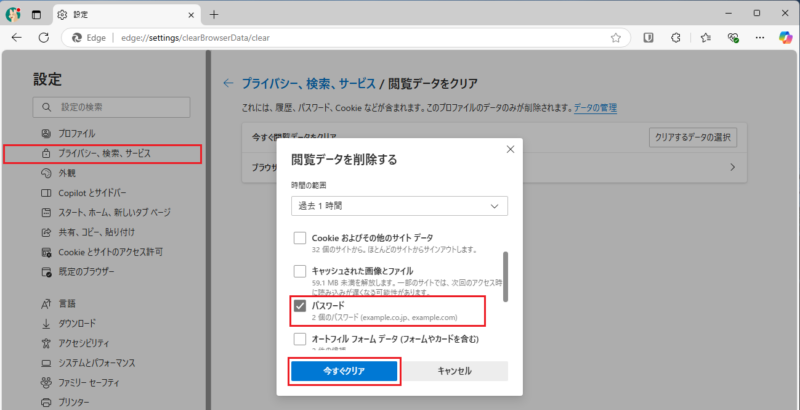Check the キャッシュされた画像とファイル checkbox

point(300,271)
